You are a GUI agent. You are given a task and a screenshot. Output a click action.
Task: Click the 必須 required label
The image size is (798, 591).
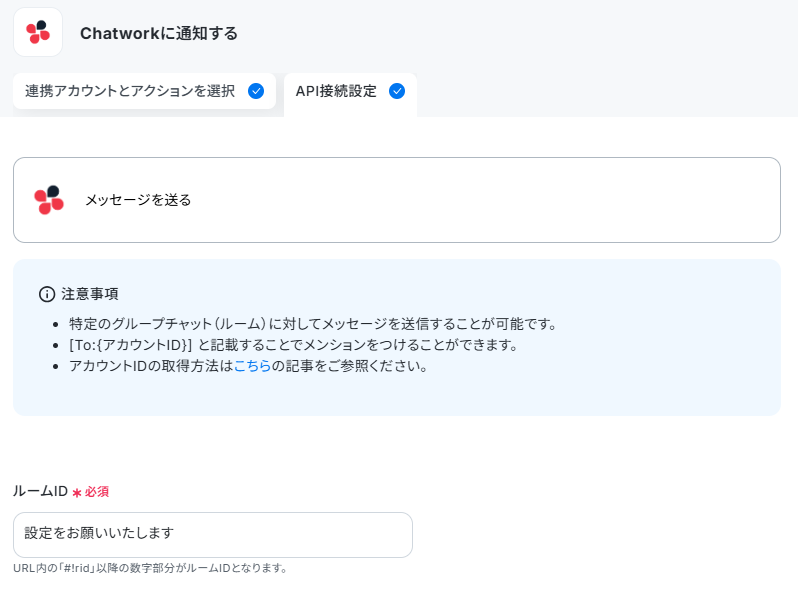point(97,492)
